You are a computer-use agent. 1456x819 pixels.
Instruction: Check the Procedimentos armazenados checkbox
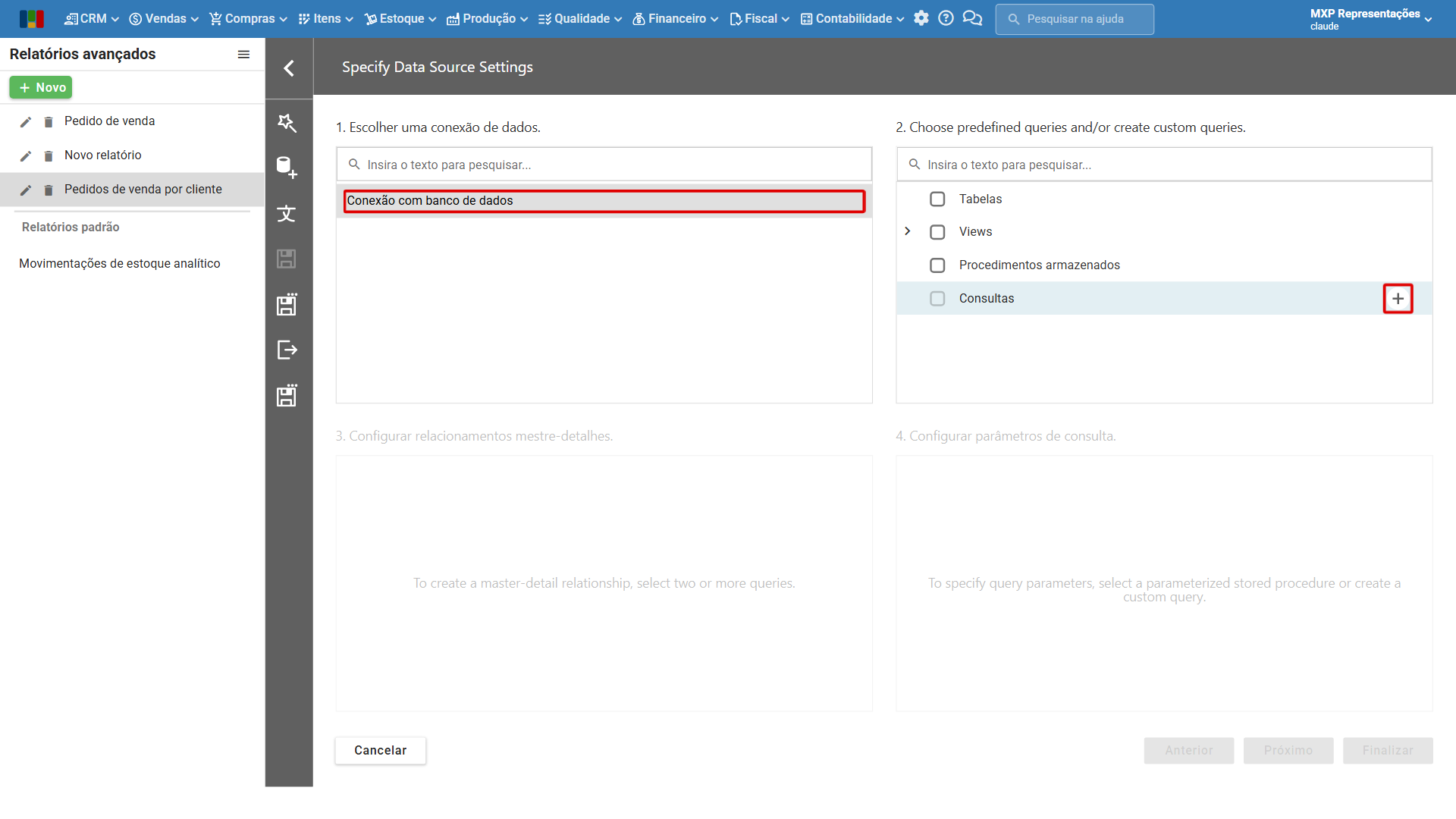(x=937, y=265)
